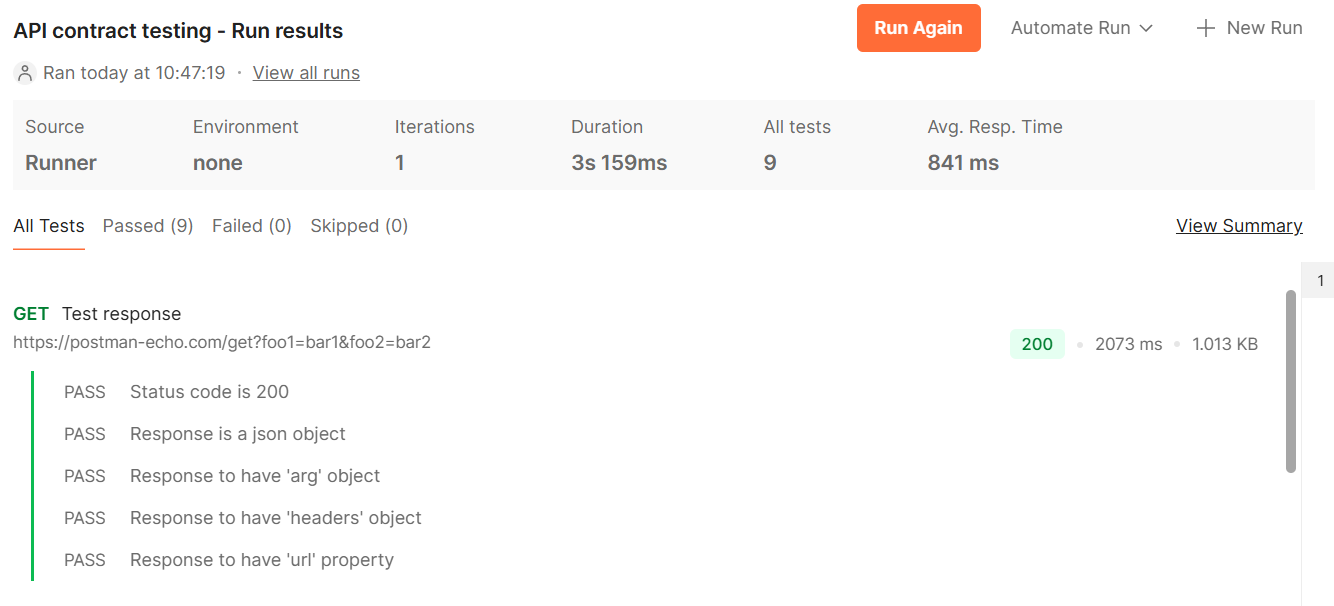Screen dimensions: 1334x606
Task: Switch to the Passed (9) tab
Action: point(148,226)
